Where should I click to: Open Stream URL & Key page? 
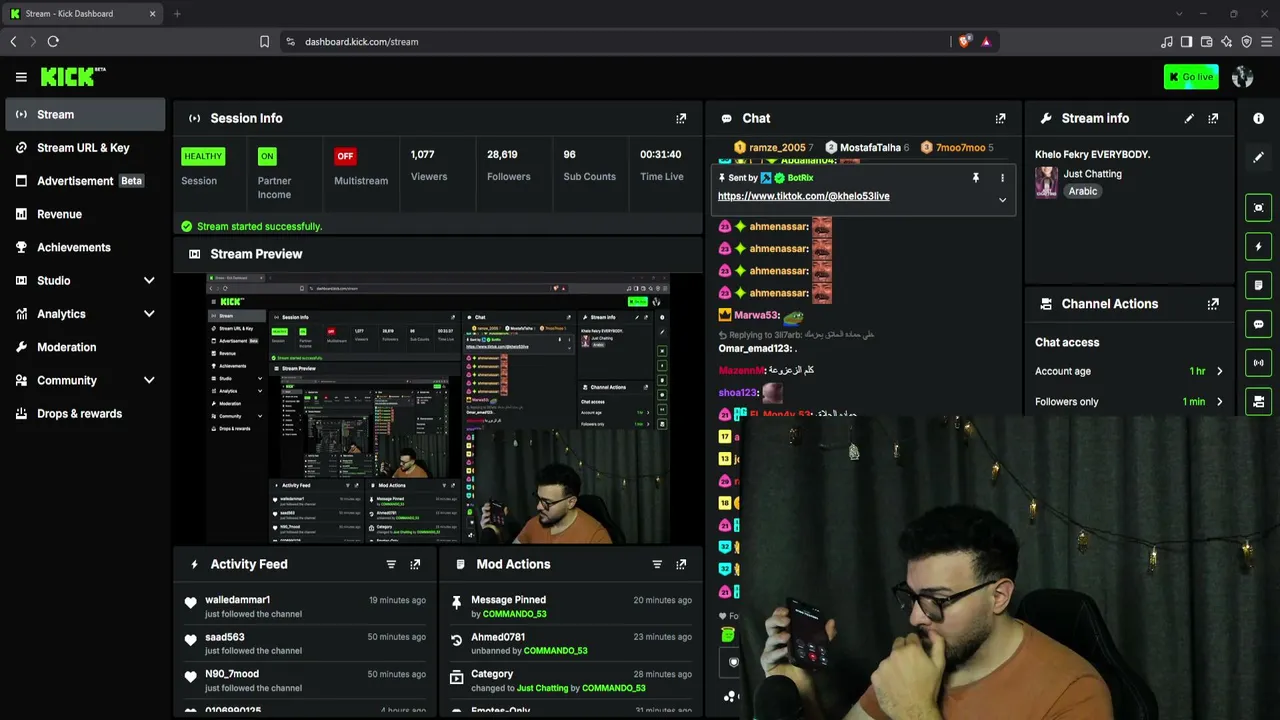(85, 148)
